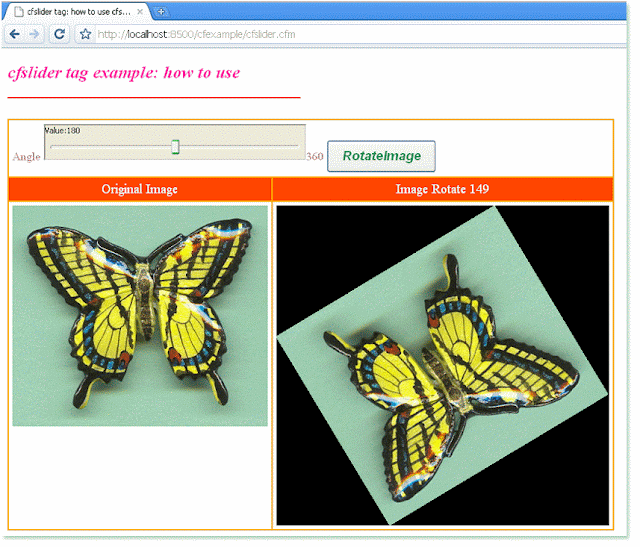Click the page document icon on the tab
Screen dimensions: 640x547
18,12
